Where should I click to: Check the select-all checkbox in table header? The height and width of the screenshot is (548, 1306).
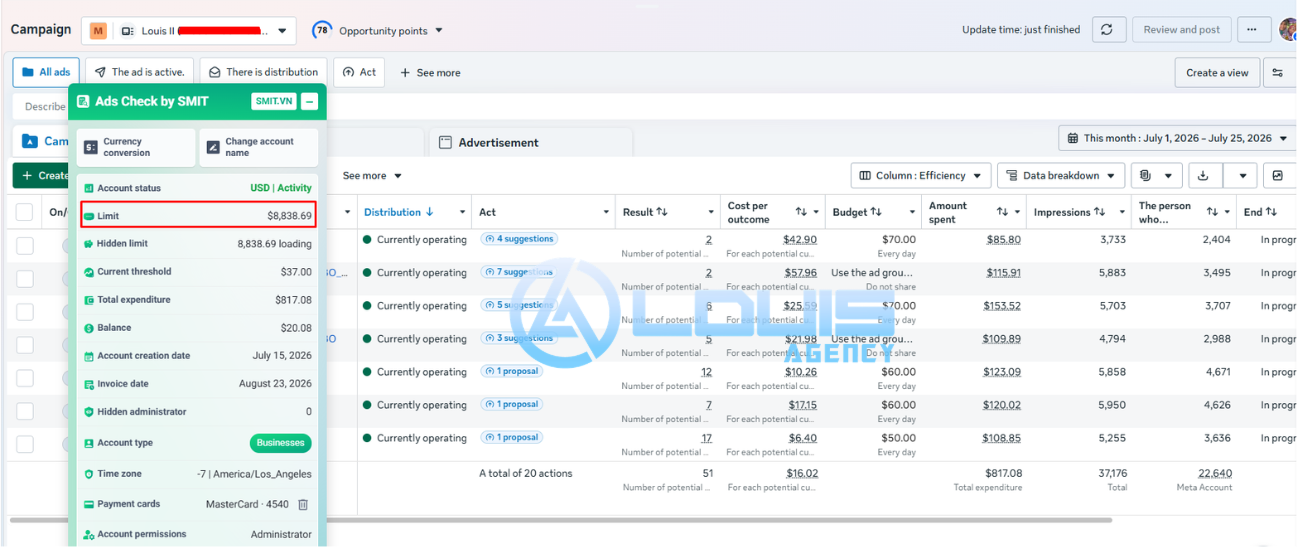pos(25,212)
